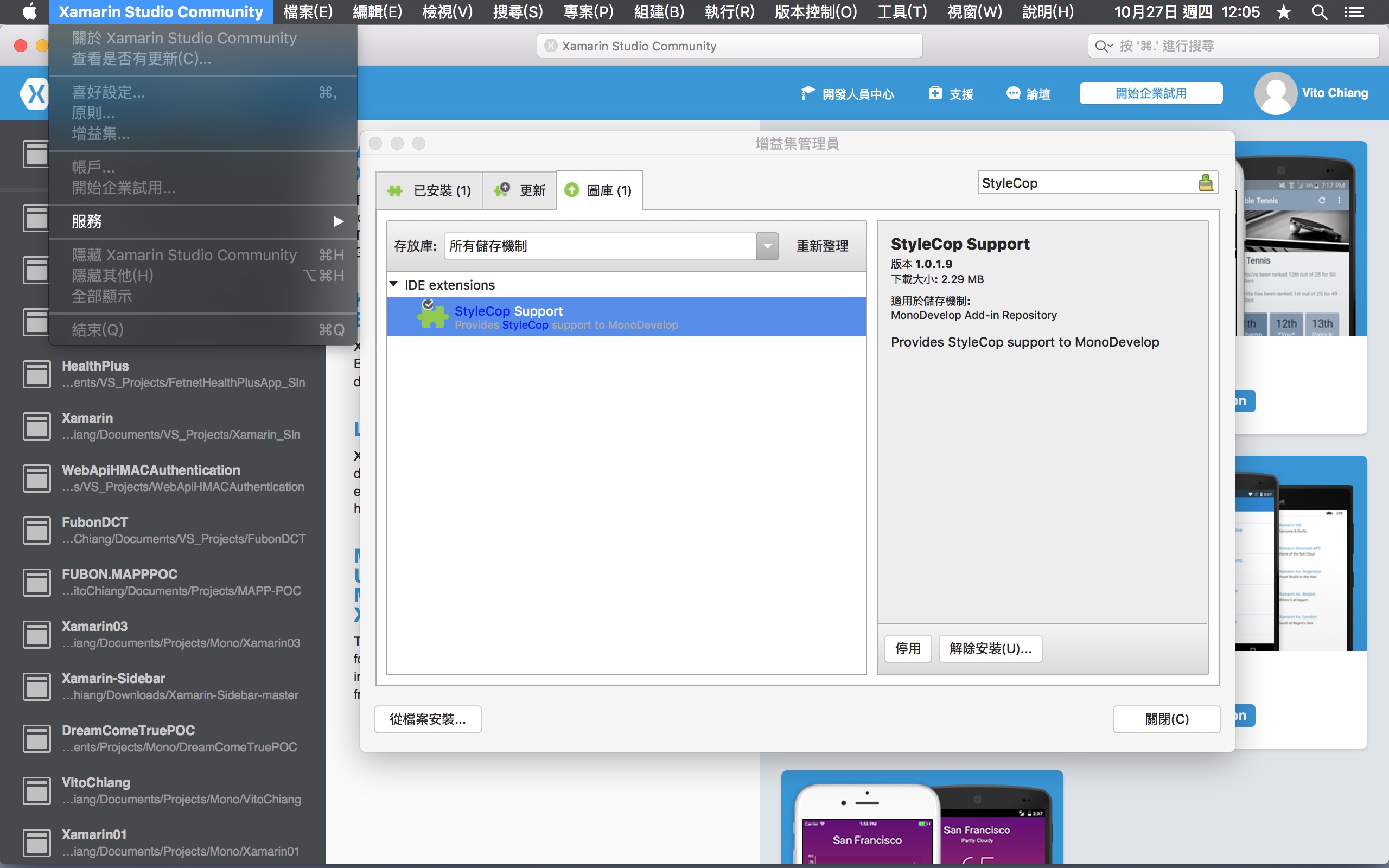Click the solution icon next to Xamarin-Sidebar
The width and height of the screenshot is (1389, 868).
37,687
